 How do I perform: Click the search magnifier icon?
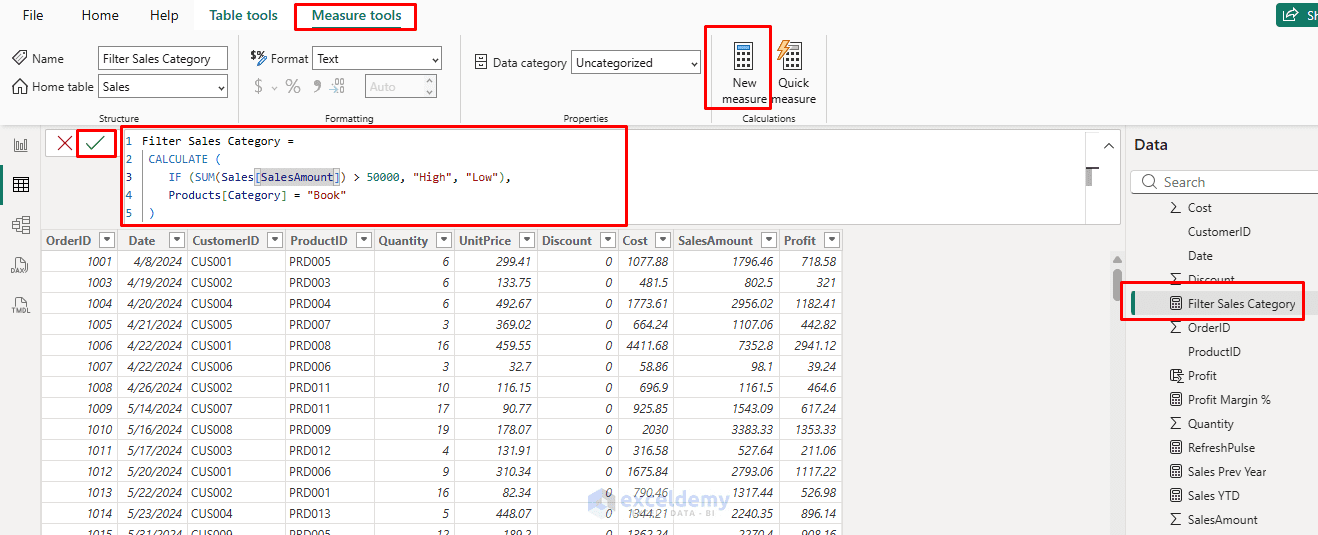coord(1148,182)
